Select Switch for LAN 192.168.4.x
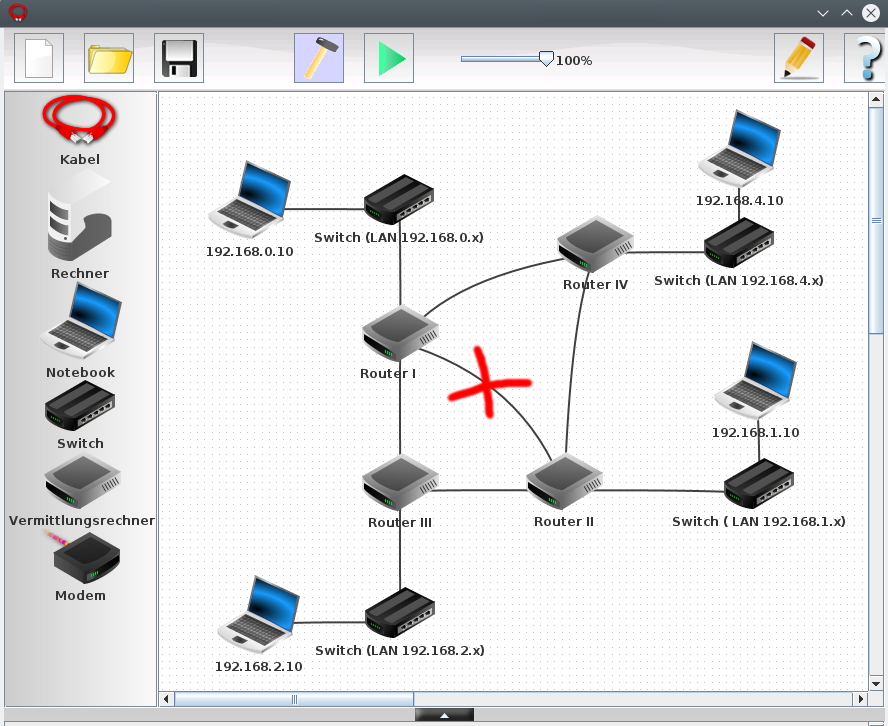 pos(739,242)
